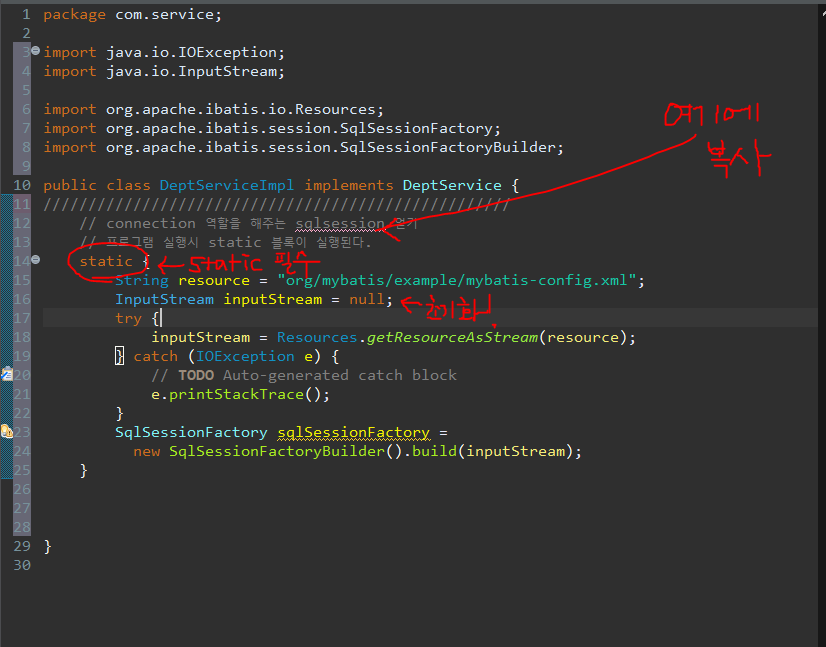
Task: Click line number 16 in the gutter
Action: point(22,299)
